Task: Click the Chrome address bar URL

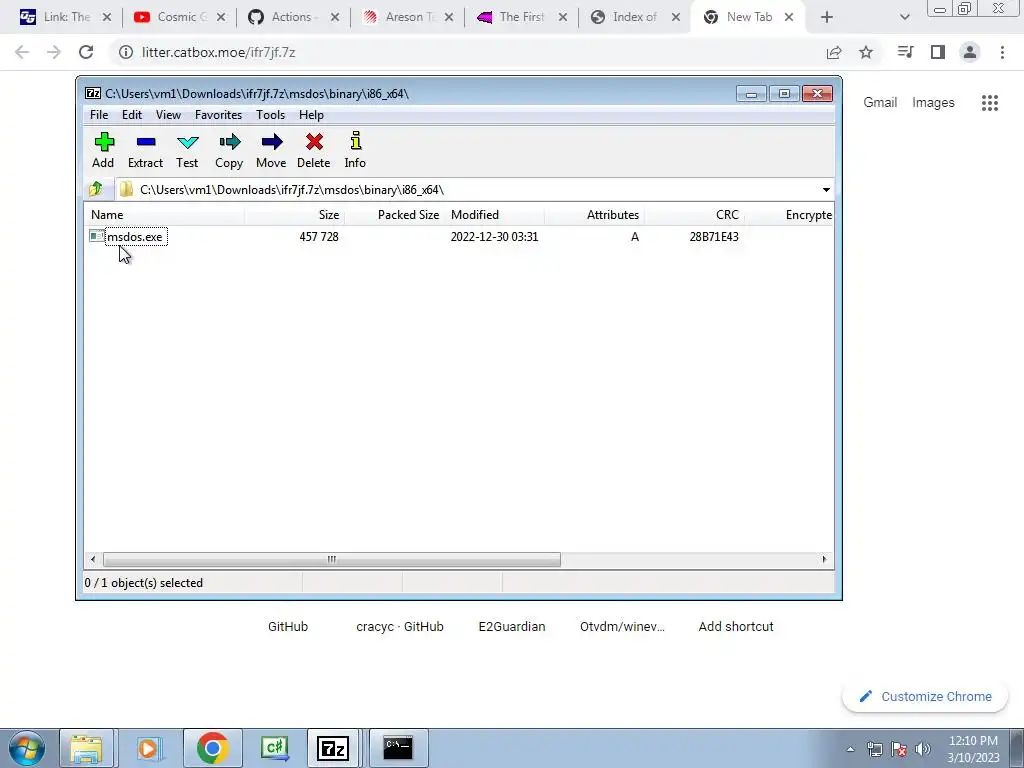Action: 218,52
